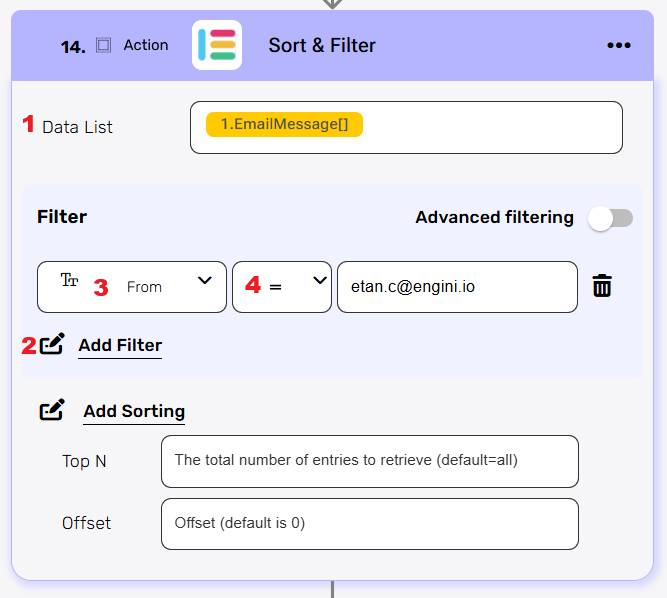Click the Top N input field

pos(369,461)
